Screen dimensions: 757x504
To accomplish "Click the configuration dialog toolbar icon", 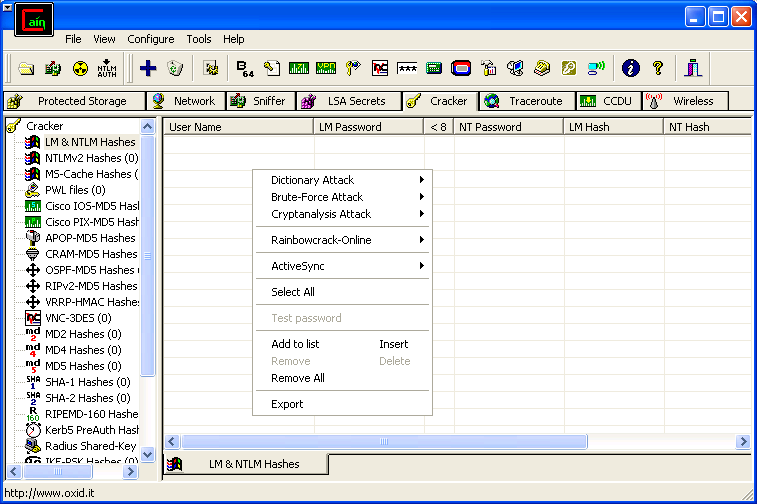I will pos(210,68).
